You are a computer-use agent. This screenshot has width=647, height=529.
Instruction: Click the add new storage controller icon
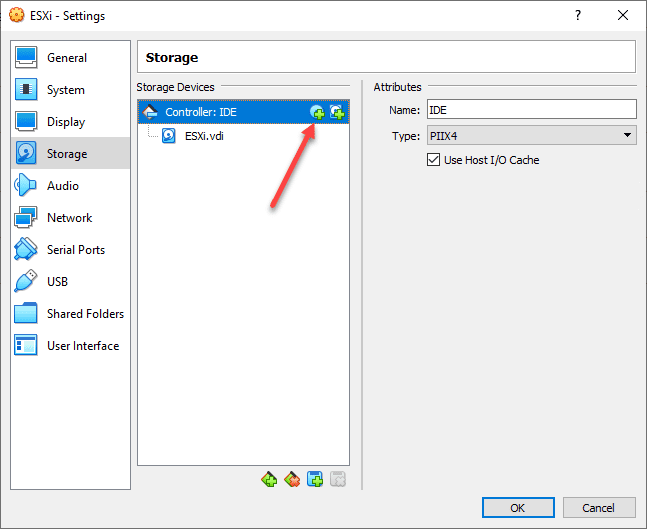[x=269, y=479]
